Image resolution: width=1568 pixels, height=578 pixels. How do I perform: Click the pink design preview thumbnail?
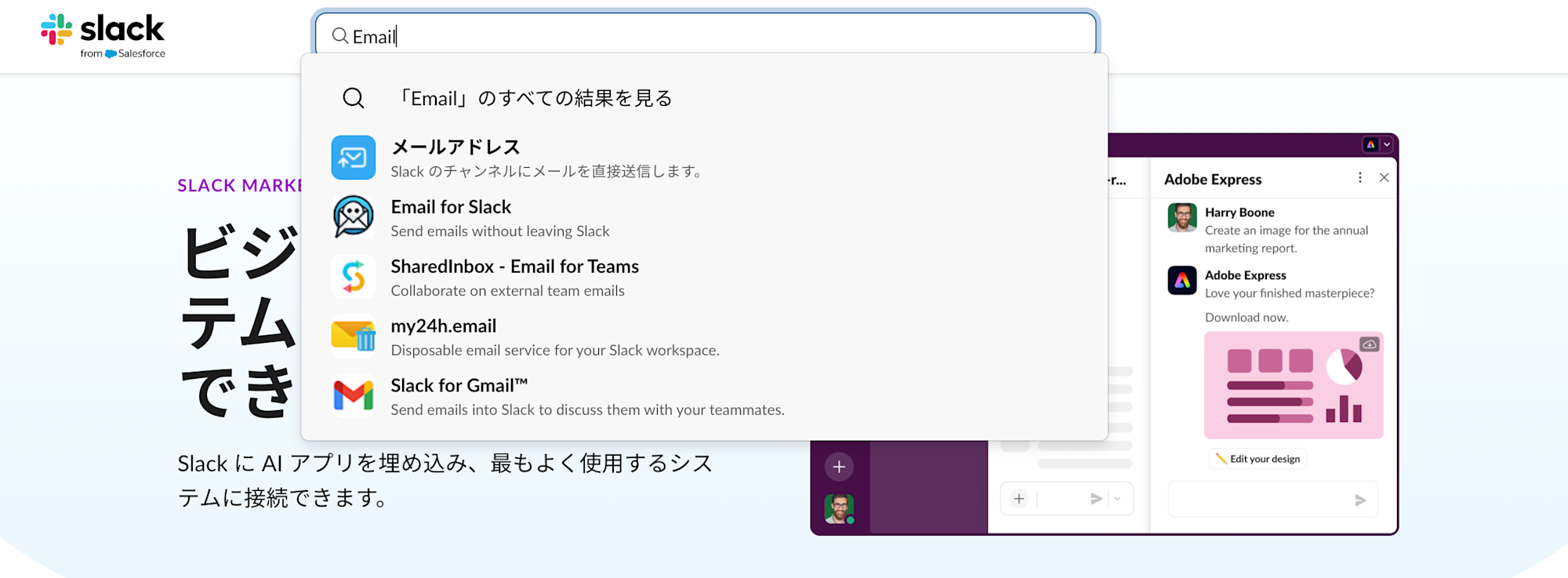[x=1294, y=385]
